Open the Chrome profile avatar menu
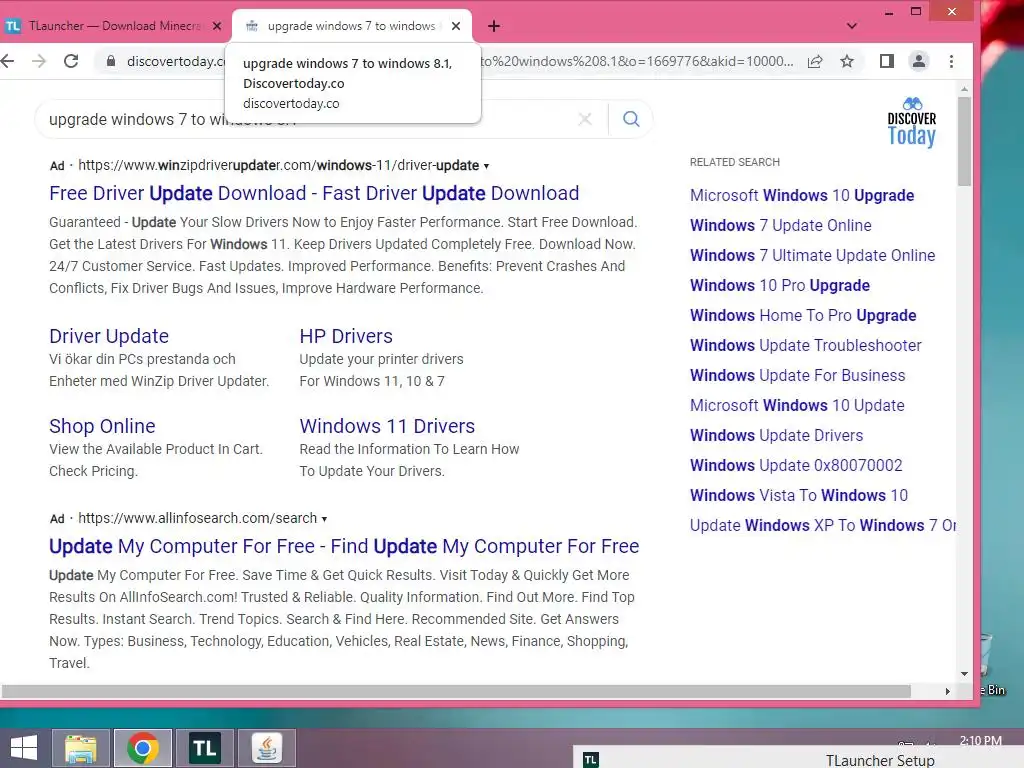 tap(919, 61)
